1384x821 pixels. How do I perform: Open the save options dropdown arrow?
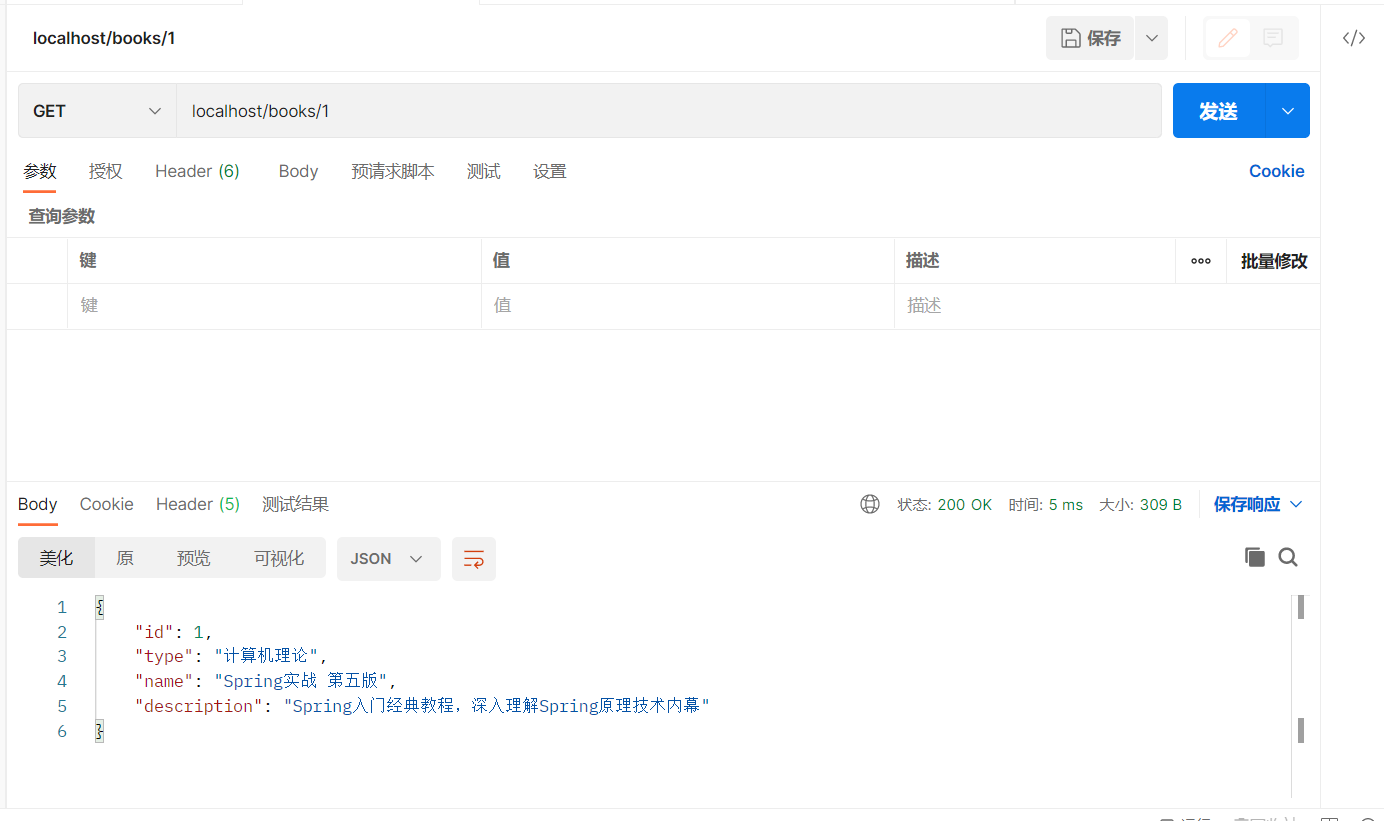[1152, 38]
